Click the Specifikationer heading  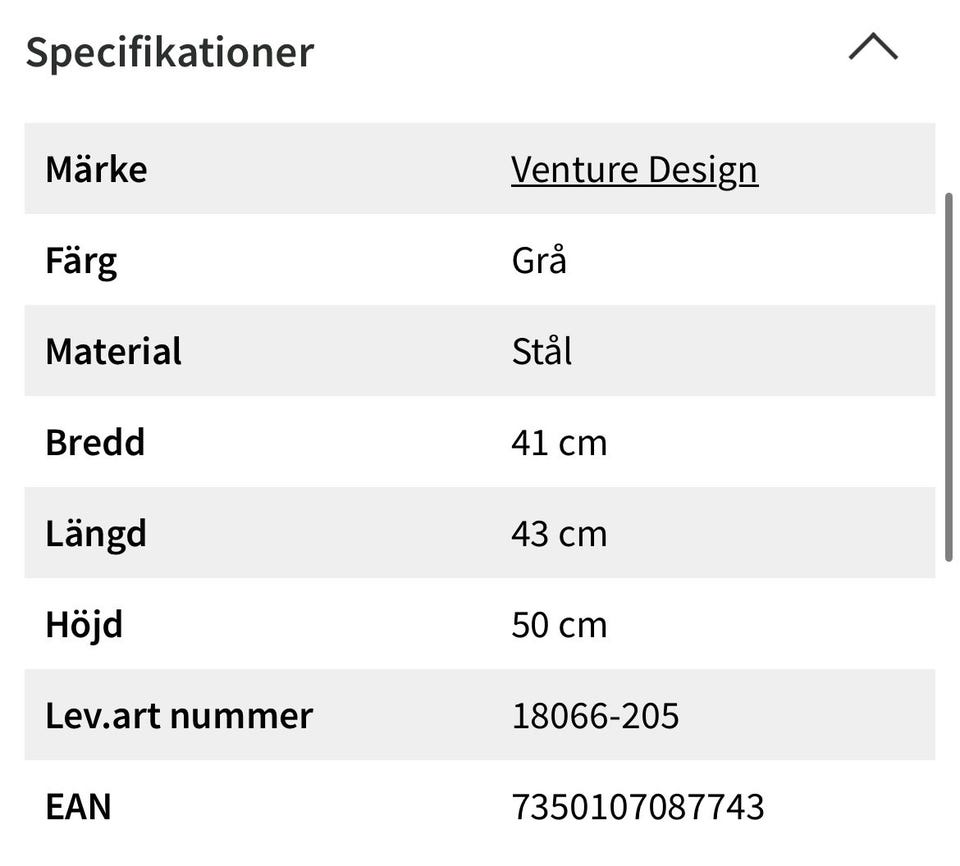[x=169, y=52]
